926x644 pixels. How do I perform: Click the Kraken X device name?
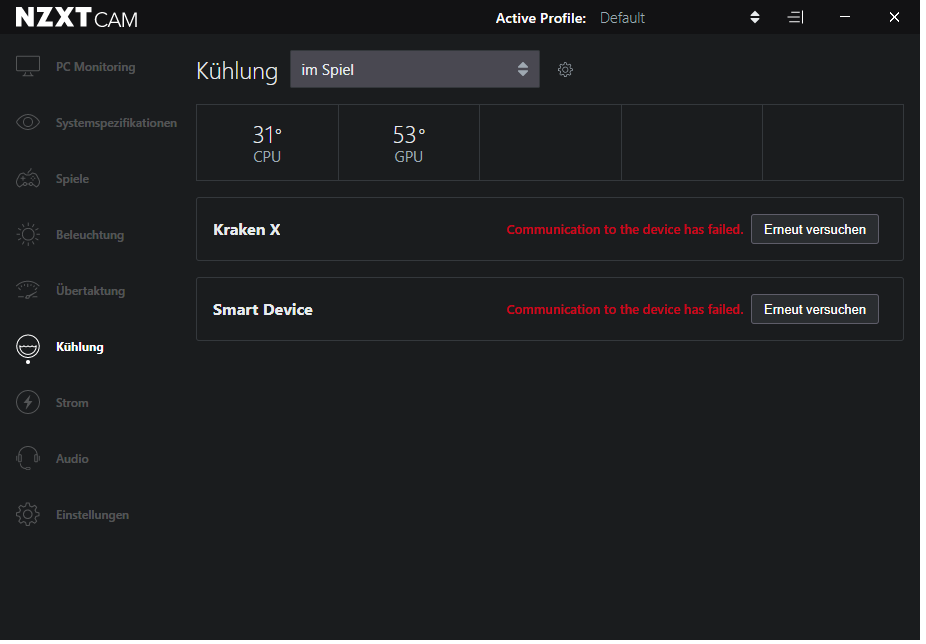click(247, 230)
